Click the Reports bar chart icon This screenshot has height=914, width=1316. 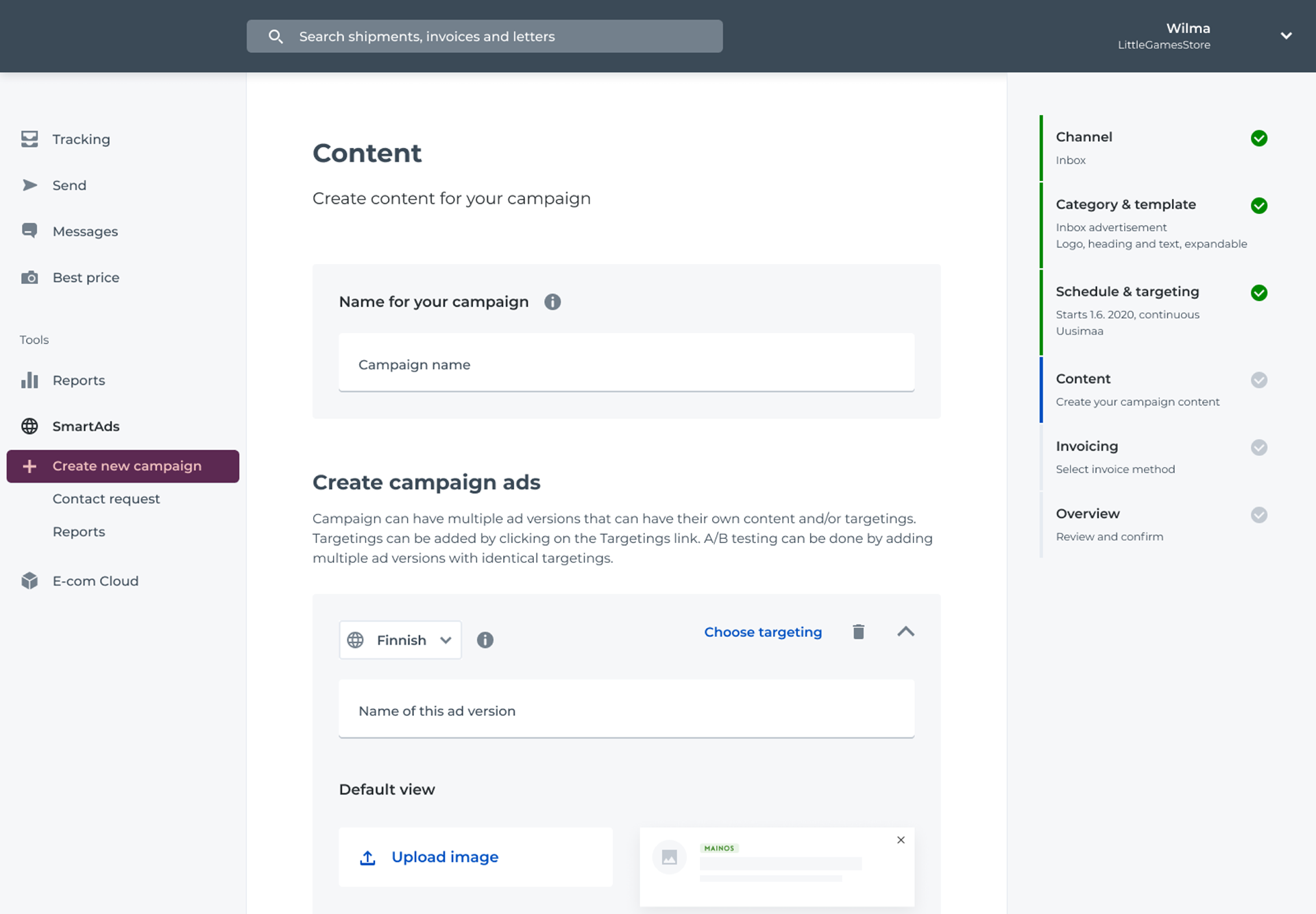(x=29, y=380)
